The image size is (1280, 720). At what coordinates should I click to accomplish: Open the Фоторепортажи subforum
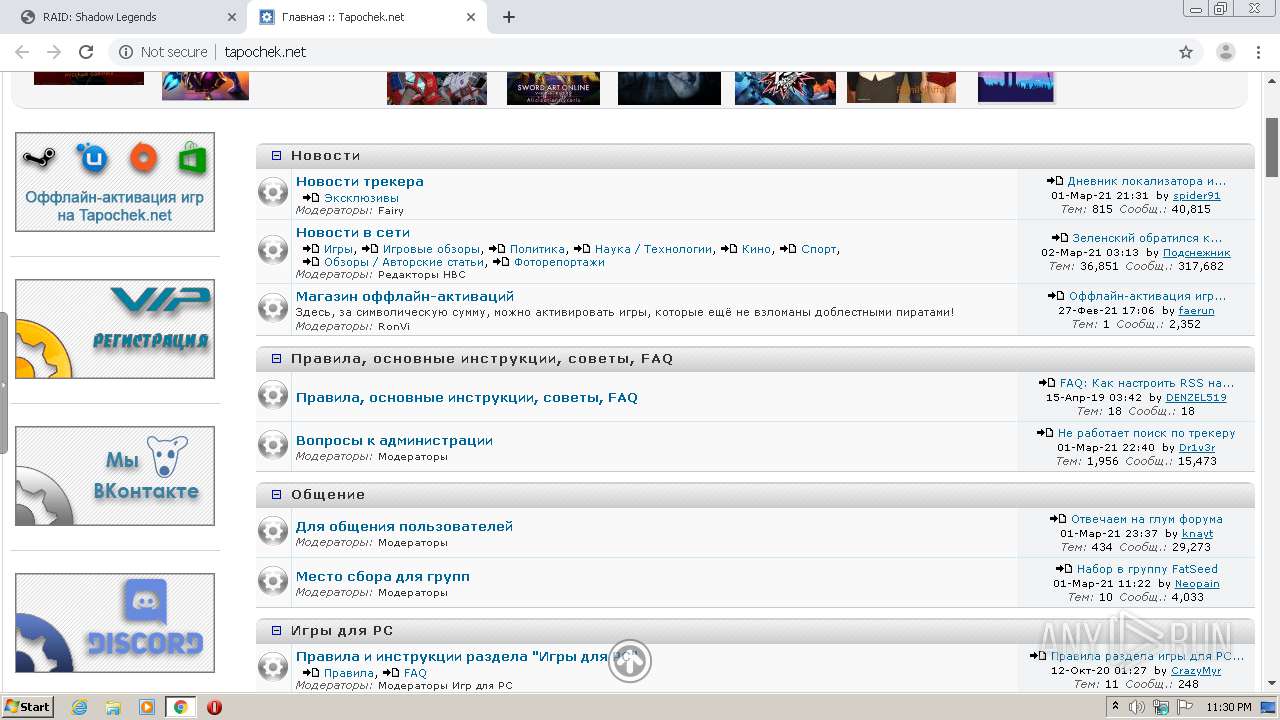(x=559, y=262)
